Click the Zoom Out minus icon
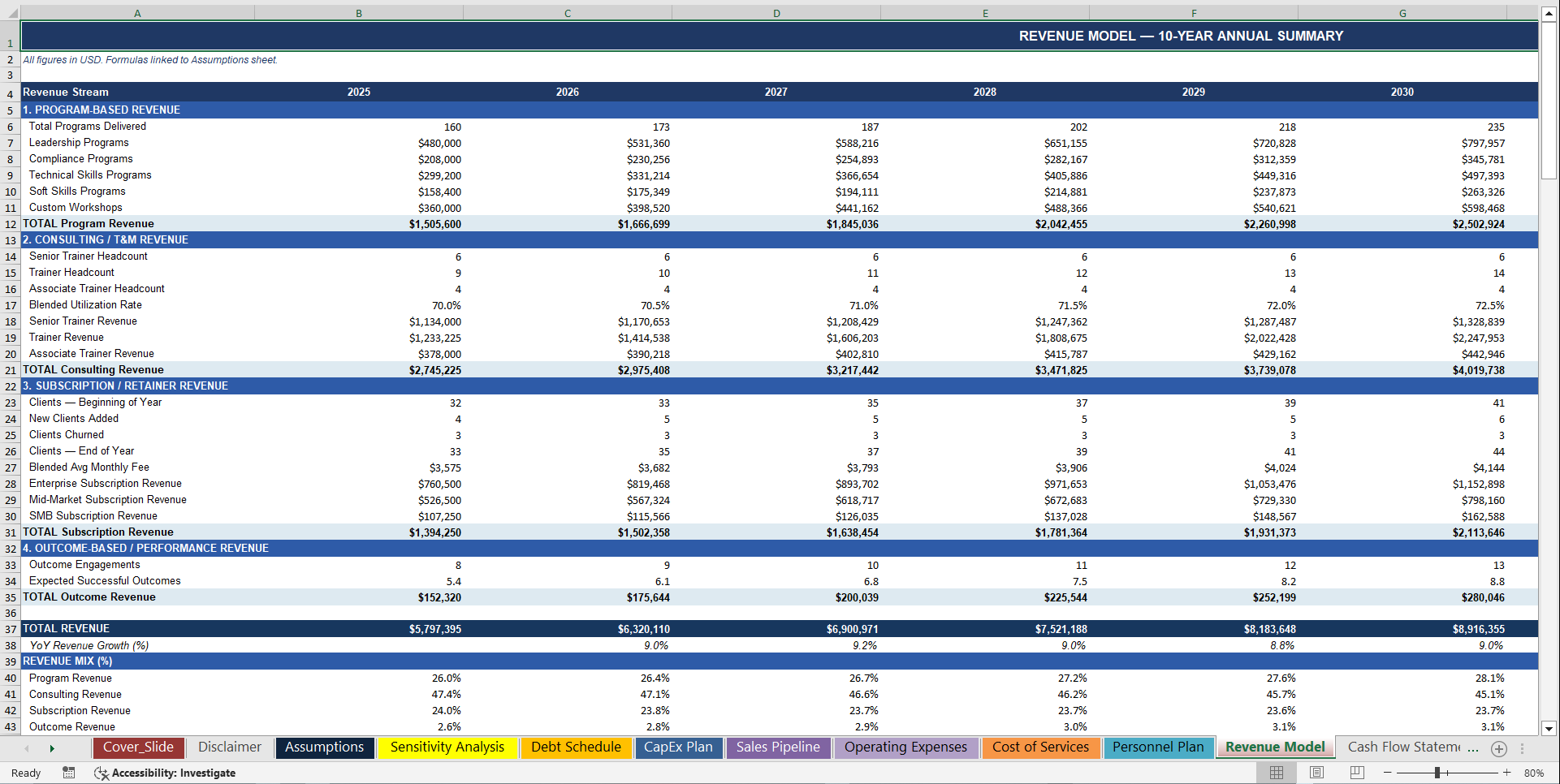This screenshot has width=1560, height=784. click(1388, 773)
